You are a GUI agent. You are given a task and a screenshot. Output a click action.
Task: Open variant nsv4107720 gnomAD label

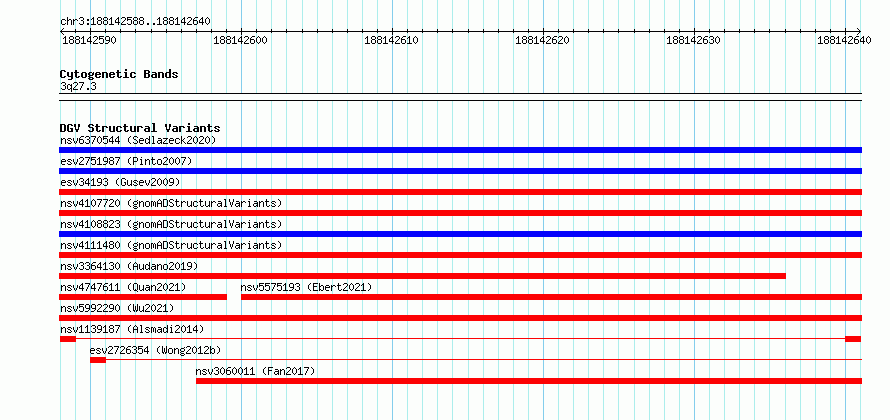[171, 203]
